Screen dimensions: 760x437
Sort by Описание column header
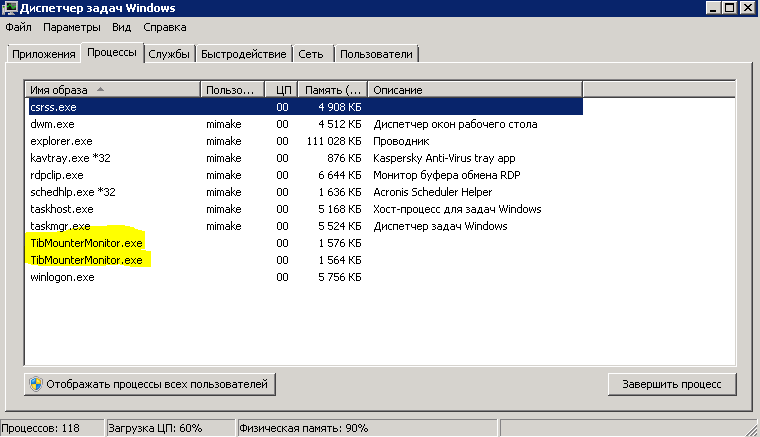pos(475,90)
